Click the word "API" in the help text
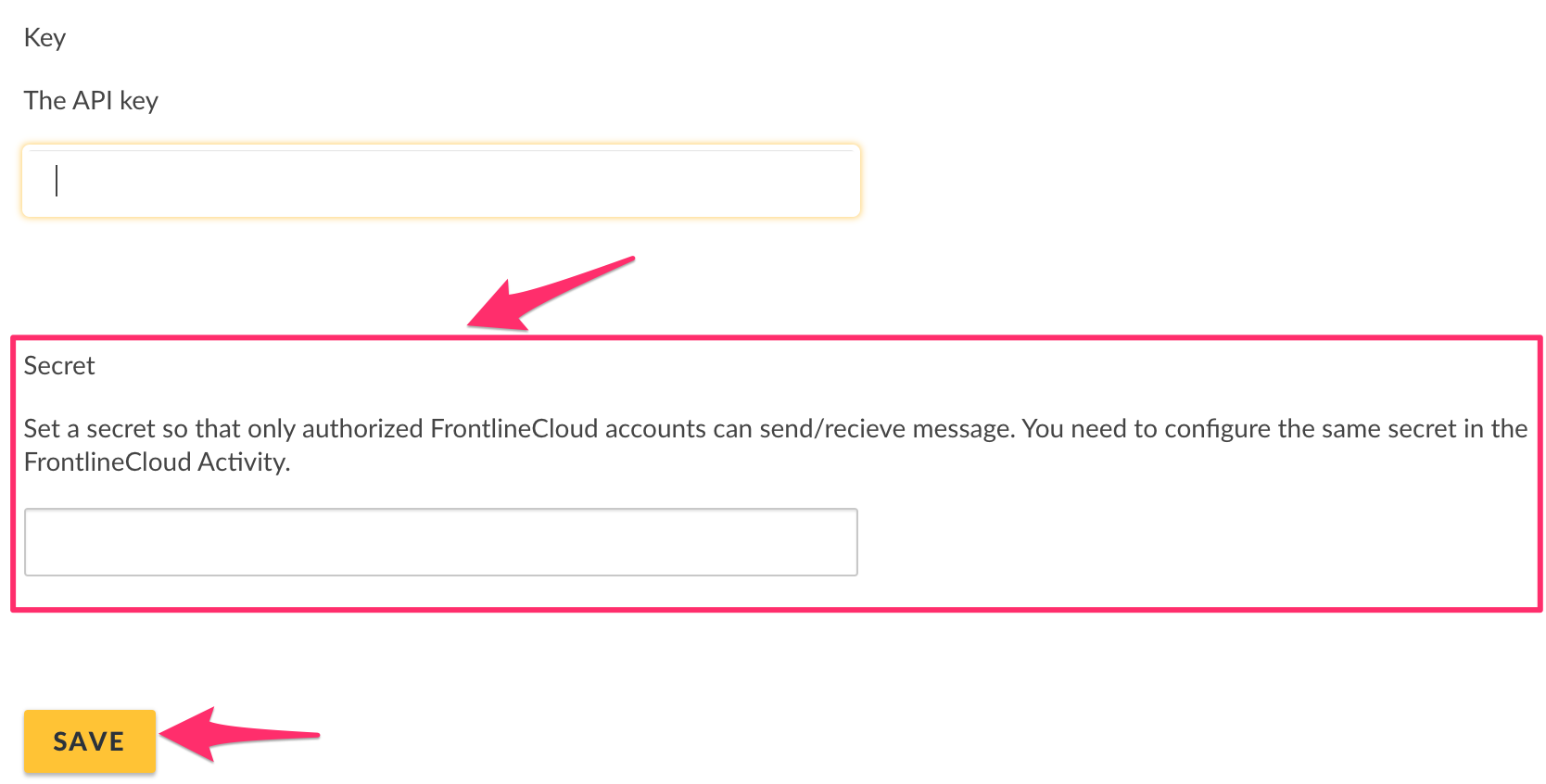The image size is (1546, 784). [93, 100]
